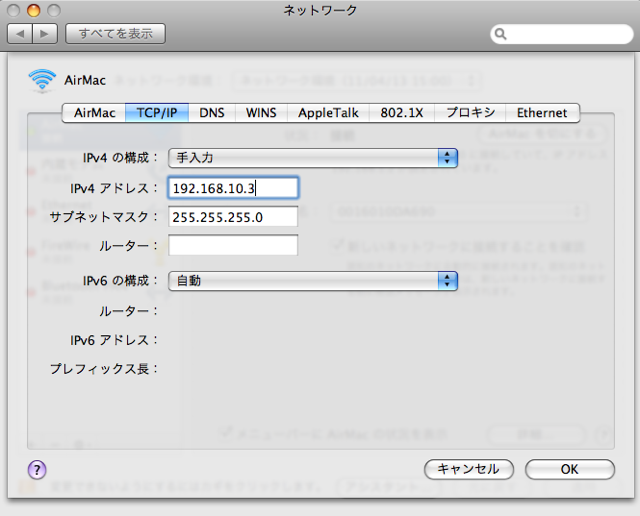Open IPv4 の構成 dropdown showing 手入力
This screenshot has height=516, width=640.
click(313, 158)
